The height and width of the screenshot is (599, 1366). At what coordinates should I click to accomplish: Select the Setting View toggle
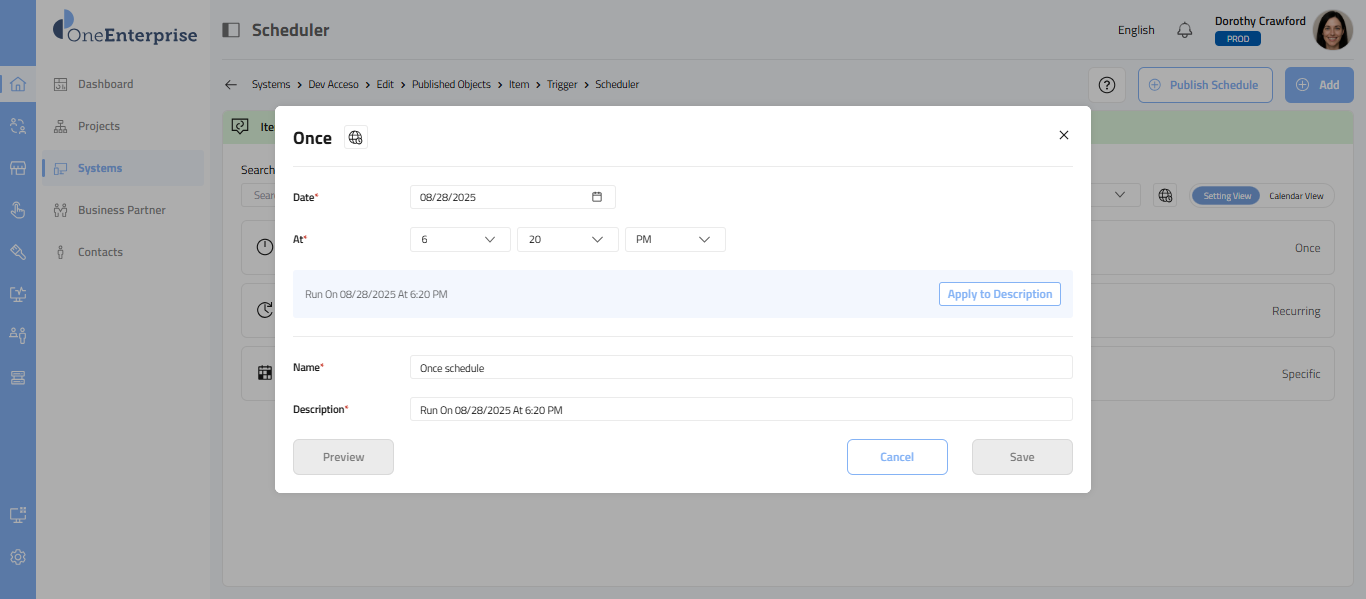pyautogui.click(x=1226, y=196)
